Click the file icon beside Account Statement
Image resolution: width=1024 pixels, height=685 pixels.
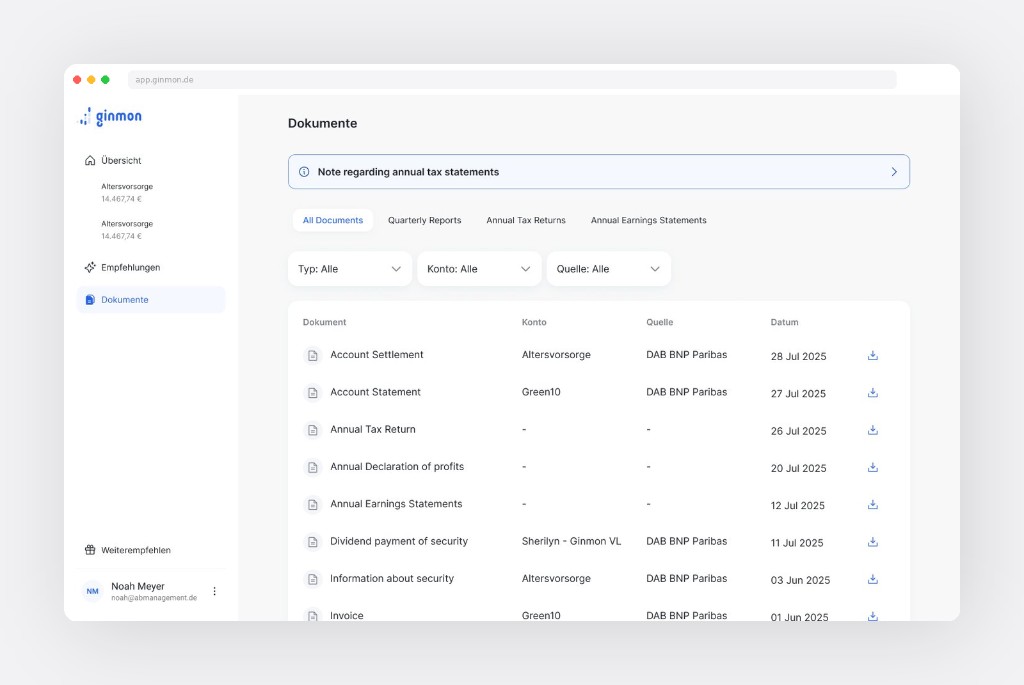(312, 393)
